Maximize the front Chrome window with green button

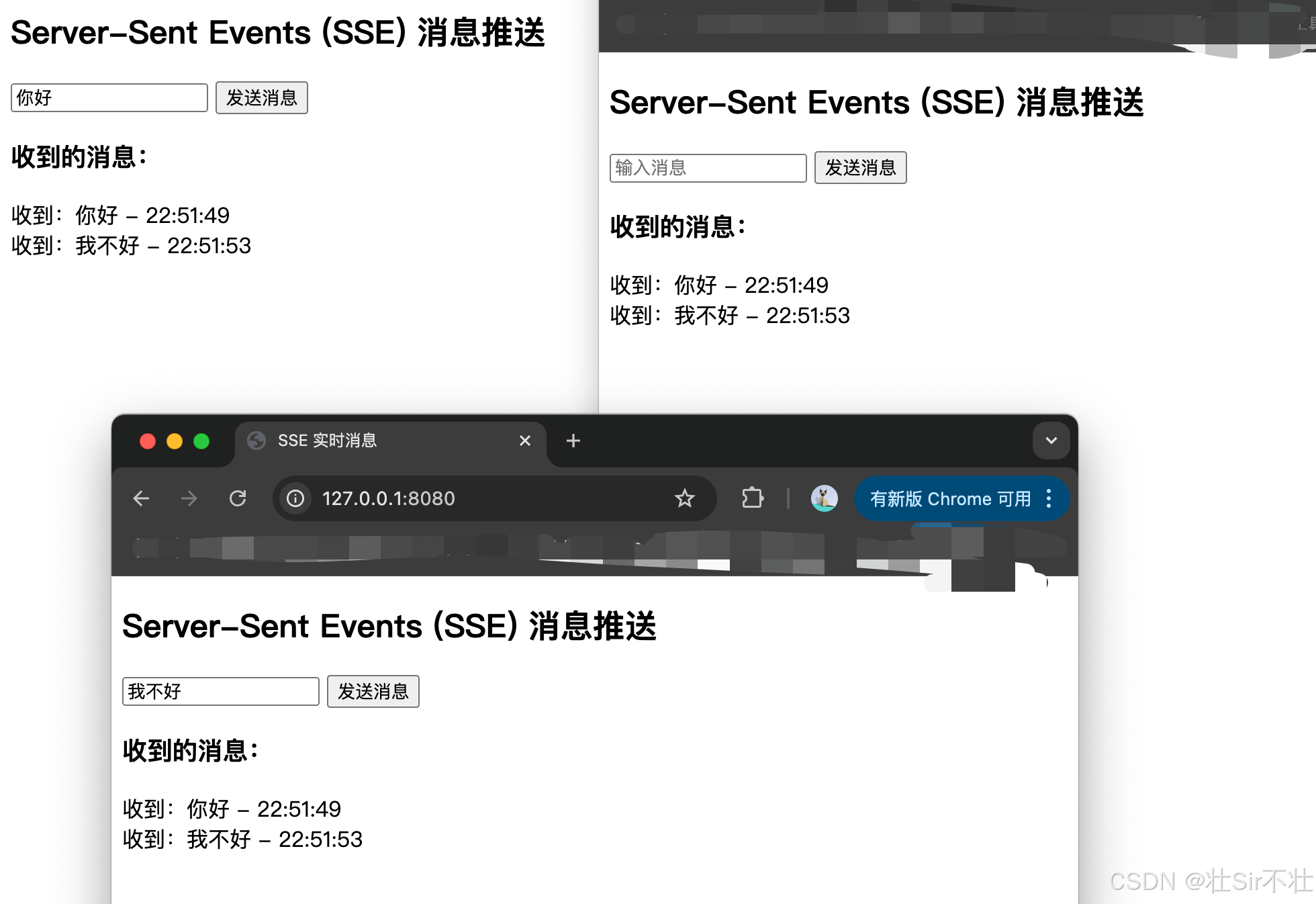click(201, 441)
